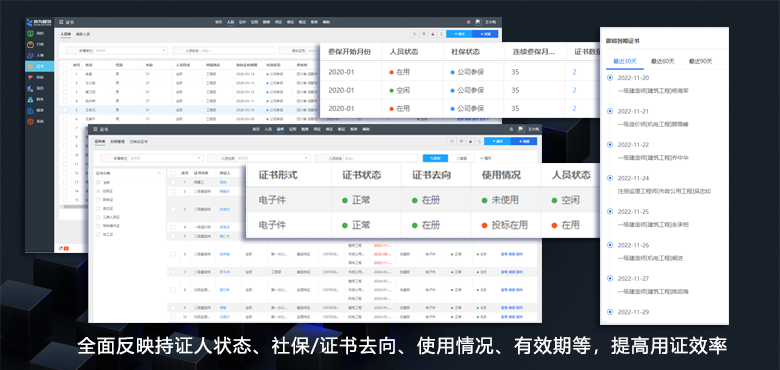Click 人员姓名 input in back 人员 window

(x=238, y=50)
